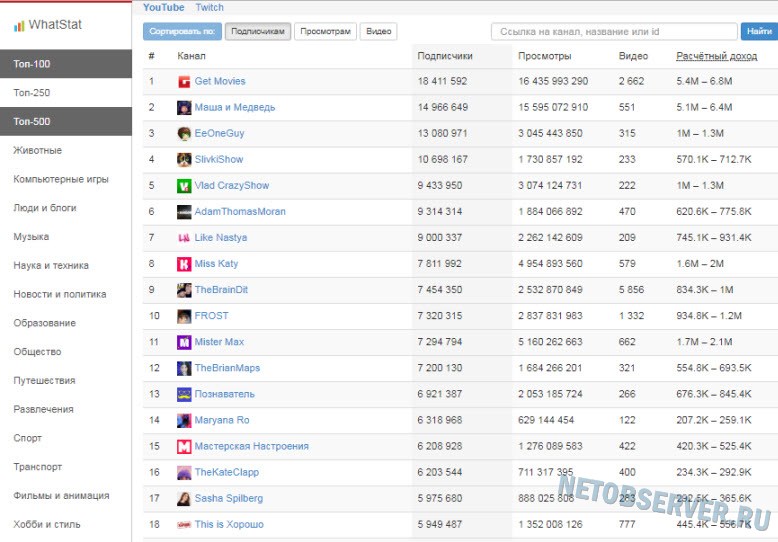The height and width of the screenshot is (542, 778).
Task: Select the Общество category
Action: pos(37,352)
